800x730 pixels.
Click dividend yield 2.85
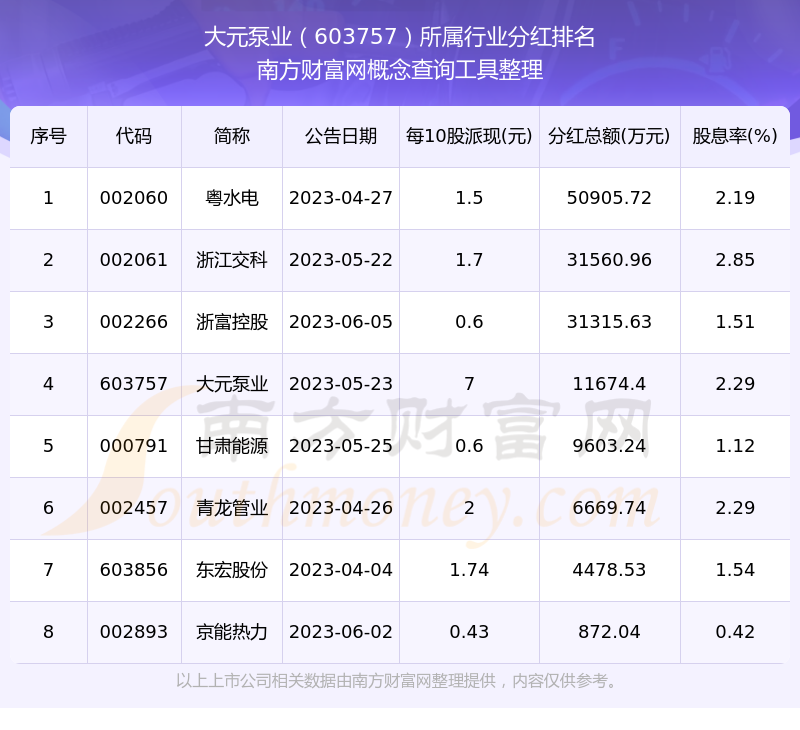735,260
